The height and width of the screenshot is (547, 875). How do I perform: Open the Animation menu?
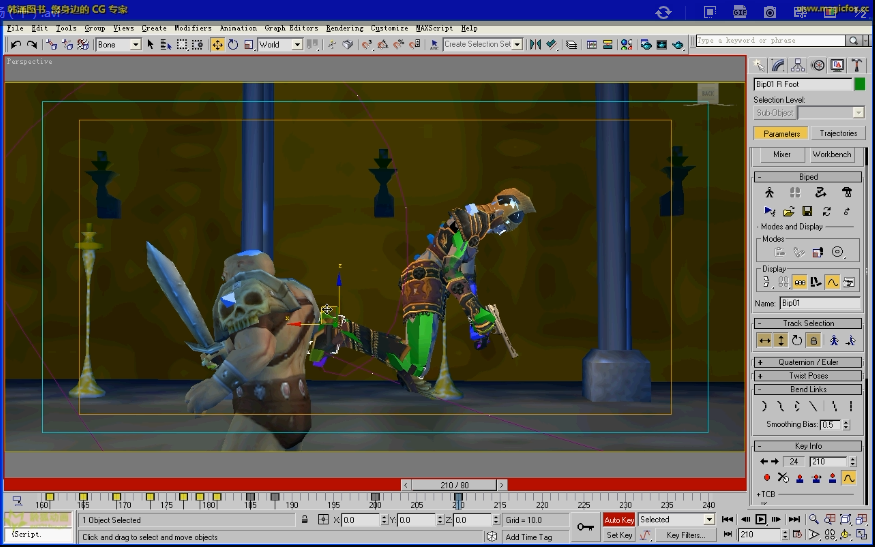238,28
